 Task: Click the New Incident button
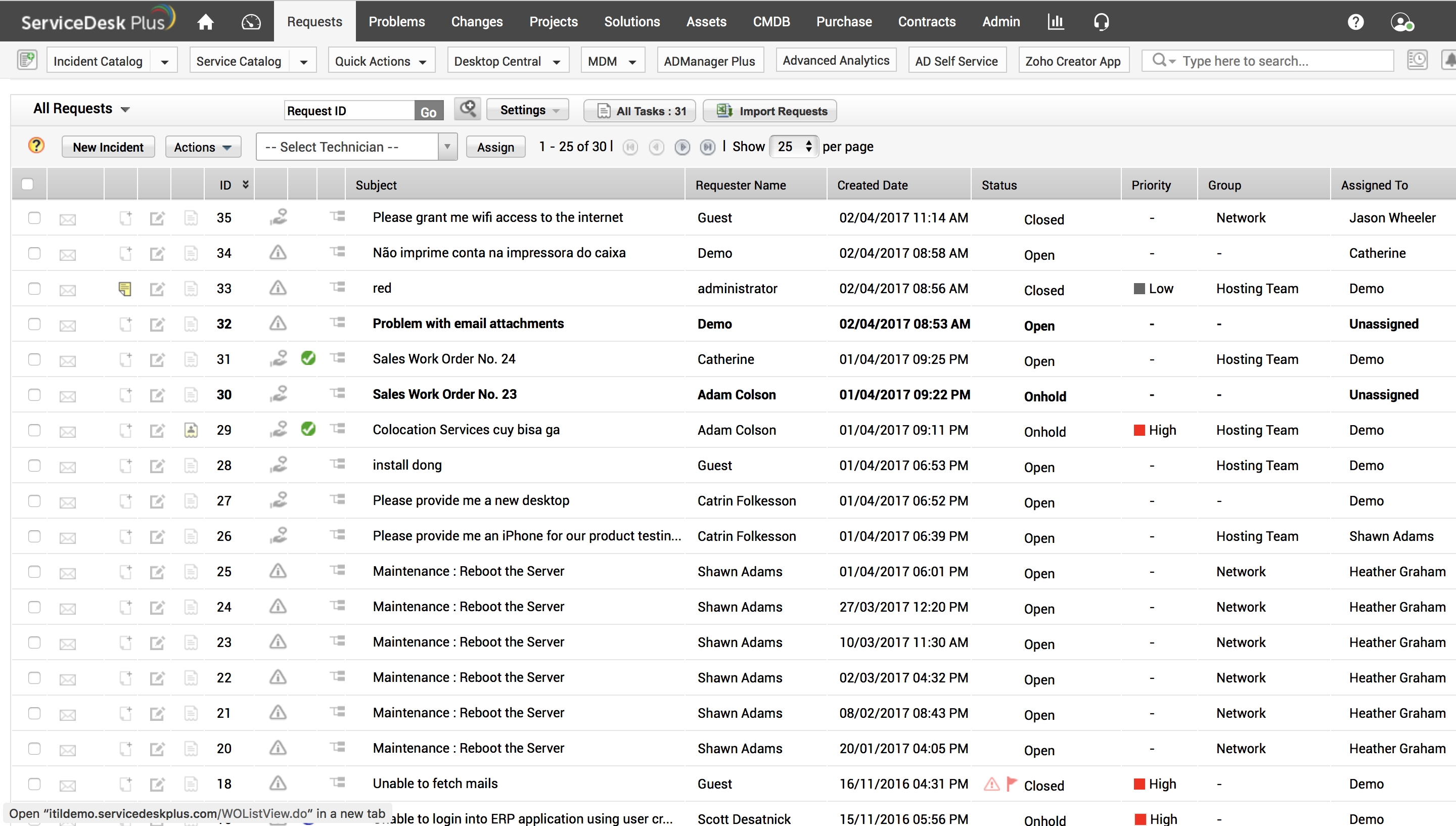(x=108, y=147)
